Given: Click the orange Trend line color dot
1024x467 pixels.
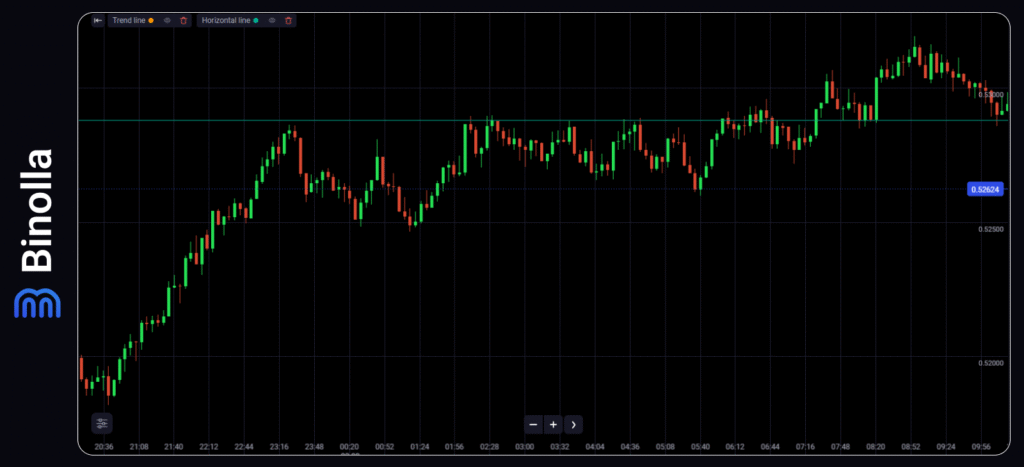Looking at the screenshot, I should click(151, 20).
